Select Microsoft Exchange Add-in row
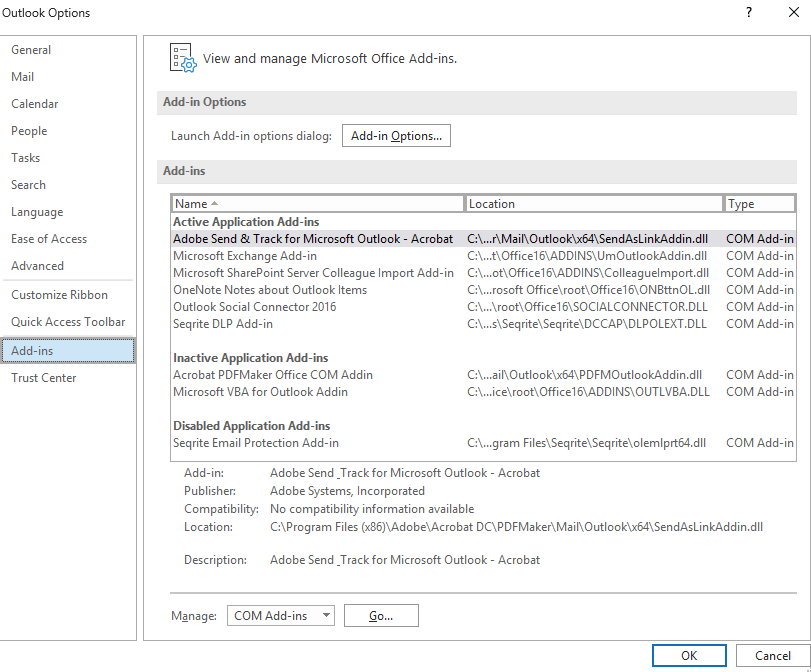 (245, 256)
